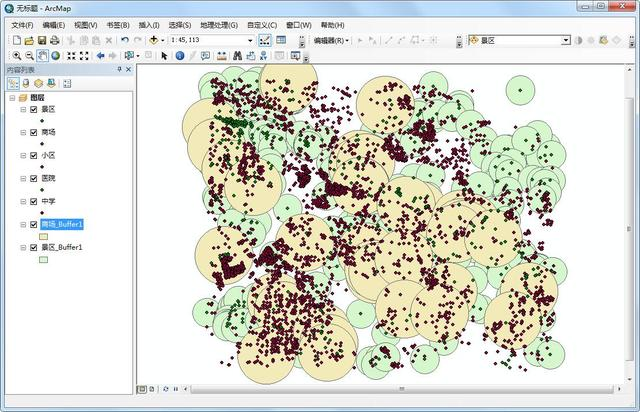
Task: Switch to List By Selection view
Action: coord(51,83)
